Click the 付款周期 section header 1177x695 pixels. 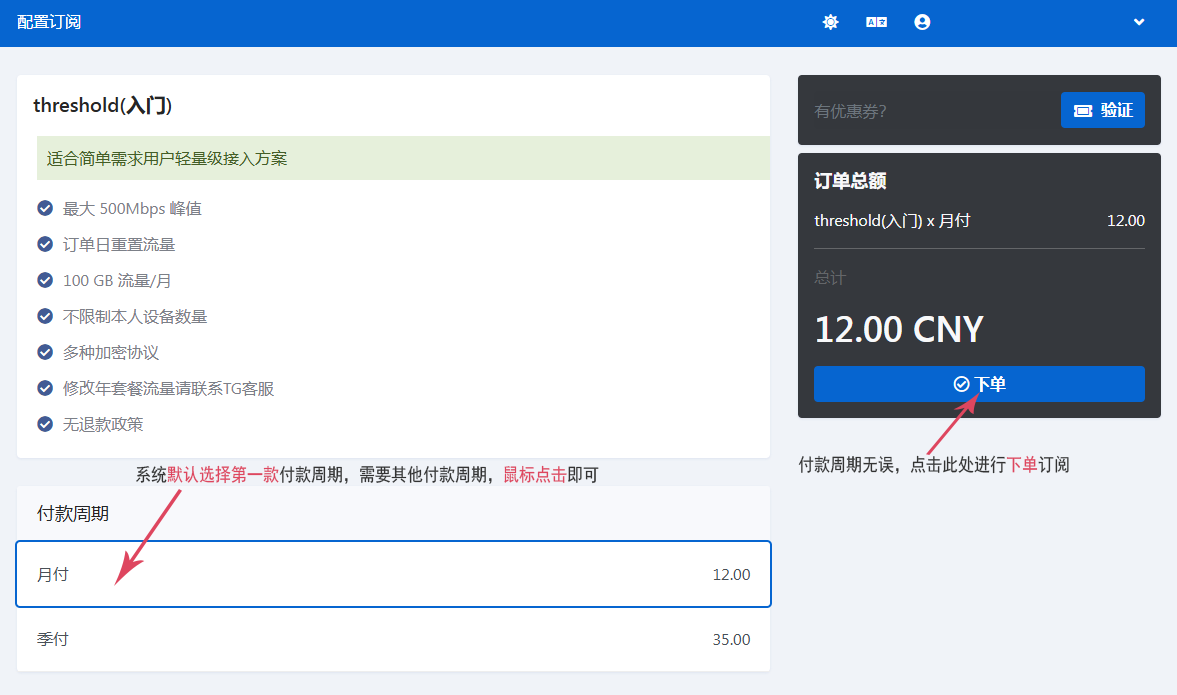pos(73,514)
